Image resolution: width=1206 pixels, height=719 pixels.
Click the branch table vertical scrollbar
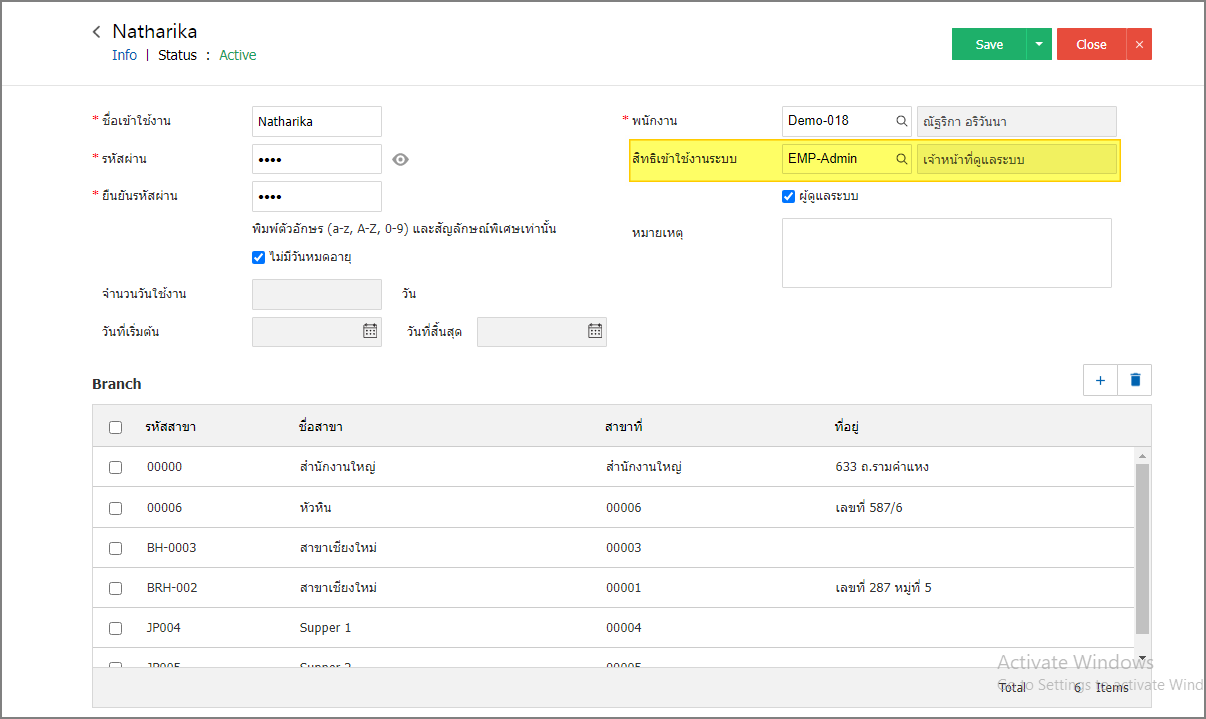pos(1142,548)
